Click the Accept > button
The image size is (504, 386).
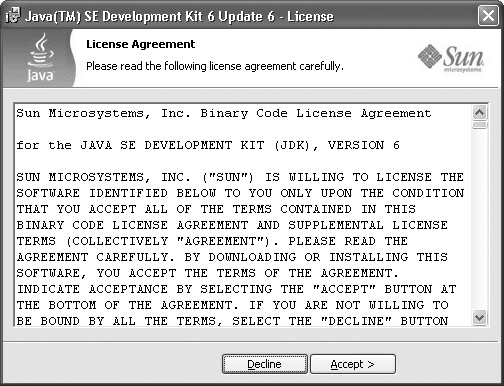click(x=353, y=364)
